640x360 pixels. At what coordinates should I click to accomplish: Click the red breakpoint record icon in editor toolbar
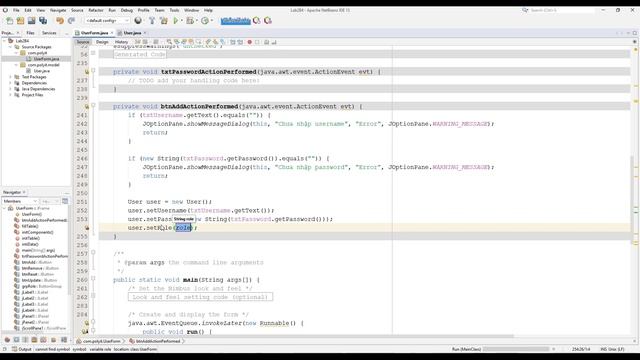249,42
